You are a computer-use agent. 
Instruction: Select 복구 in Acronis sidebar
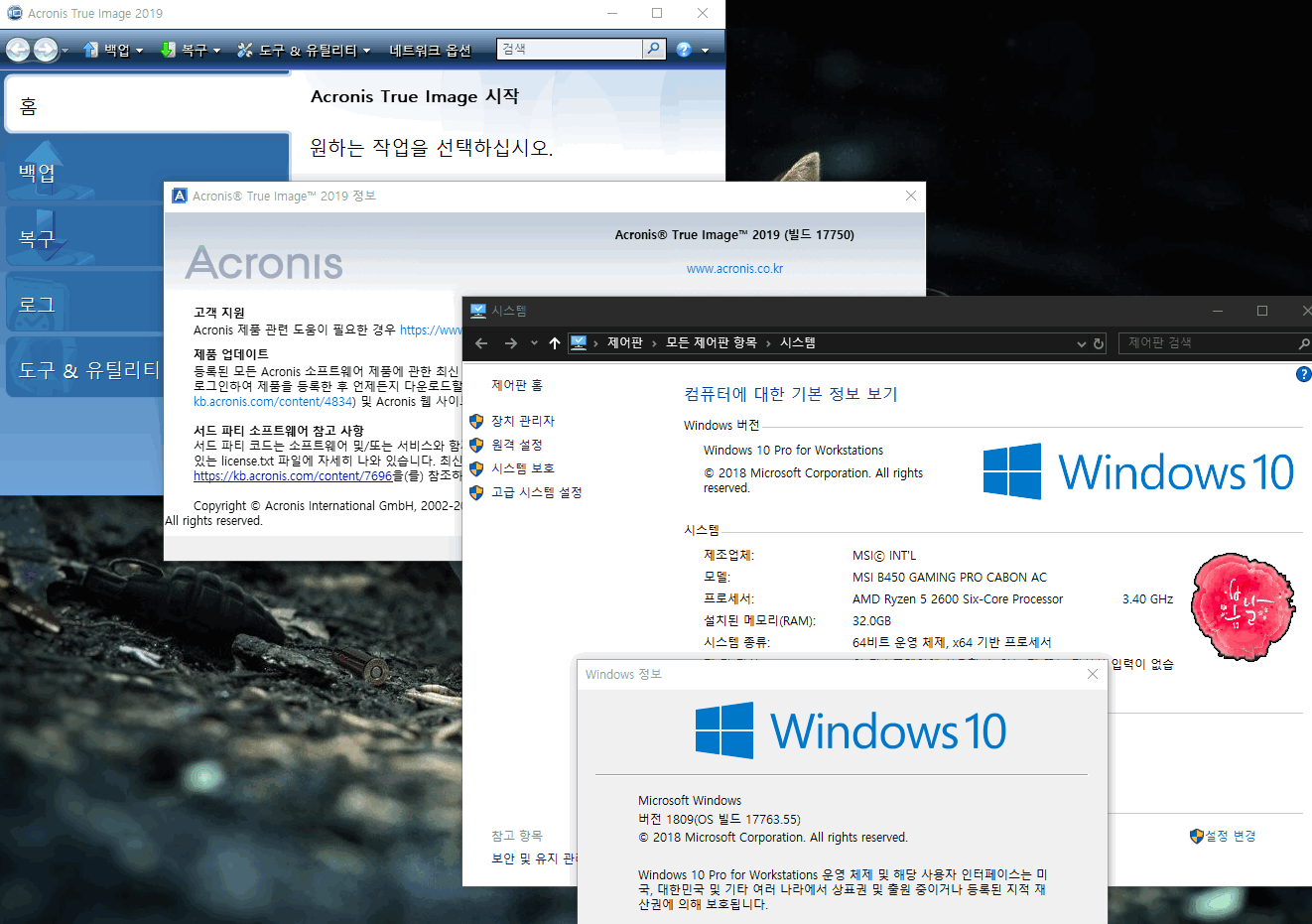tap(84, 238)
